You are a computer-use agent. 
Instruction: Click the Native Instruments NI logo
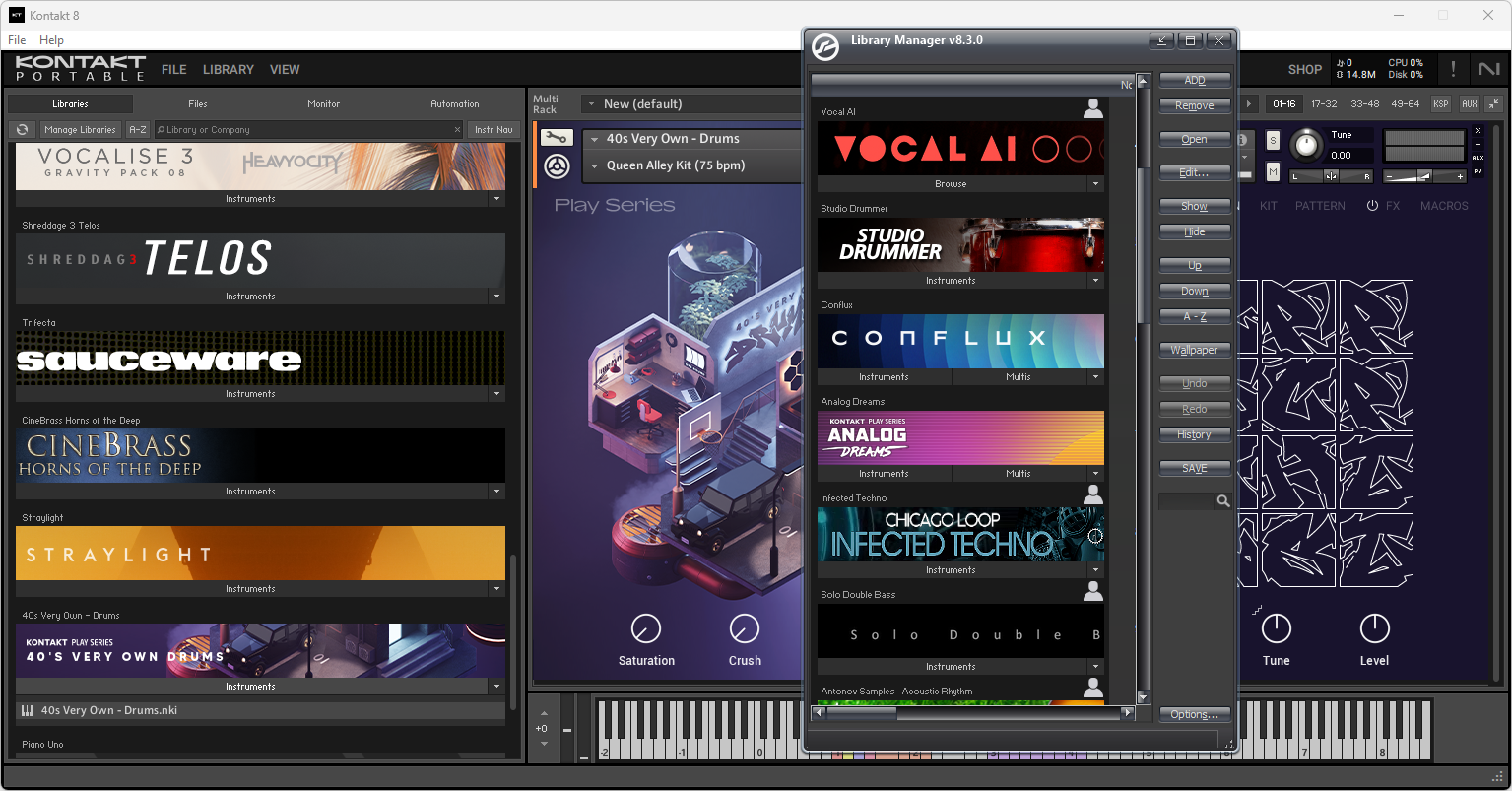pyautogui.click(x=1488, y=69)
